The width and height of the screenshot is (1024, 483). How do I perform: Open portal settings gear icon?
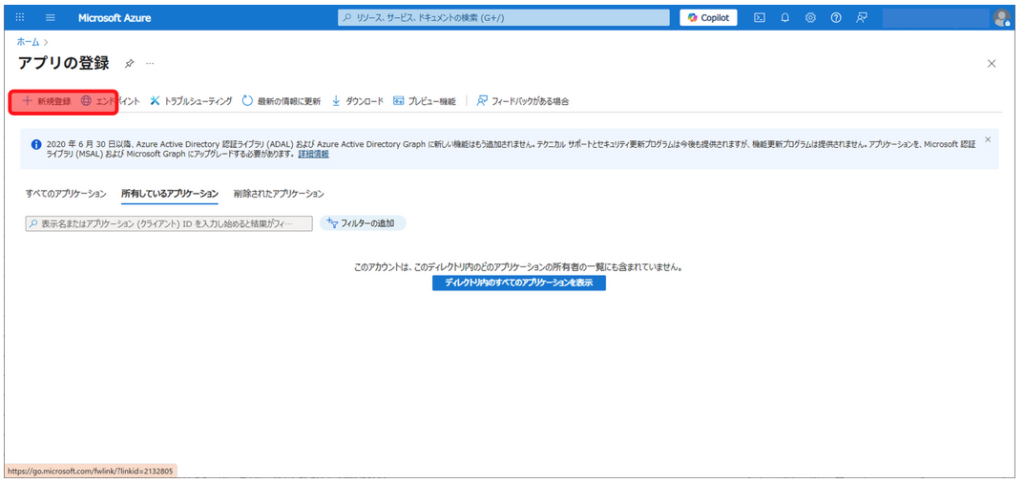coord(810,17)
